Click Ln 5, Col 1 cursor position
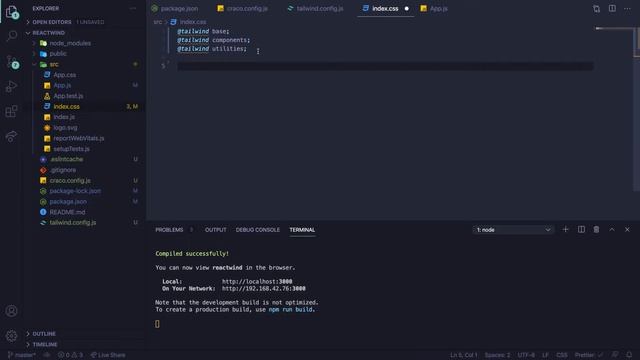Screen dimensions: 640x360 point(463,355)
